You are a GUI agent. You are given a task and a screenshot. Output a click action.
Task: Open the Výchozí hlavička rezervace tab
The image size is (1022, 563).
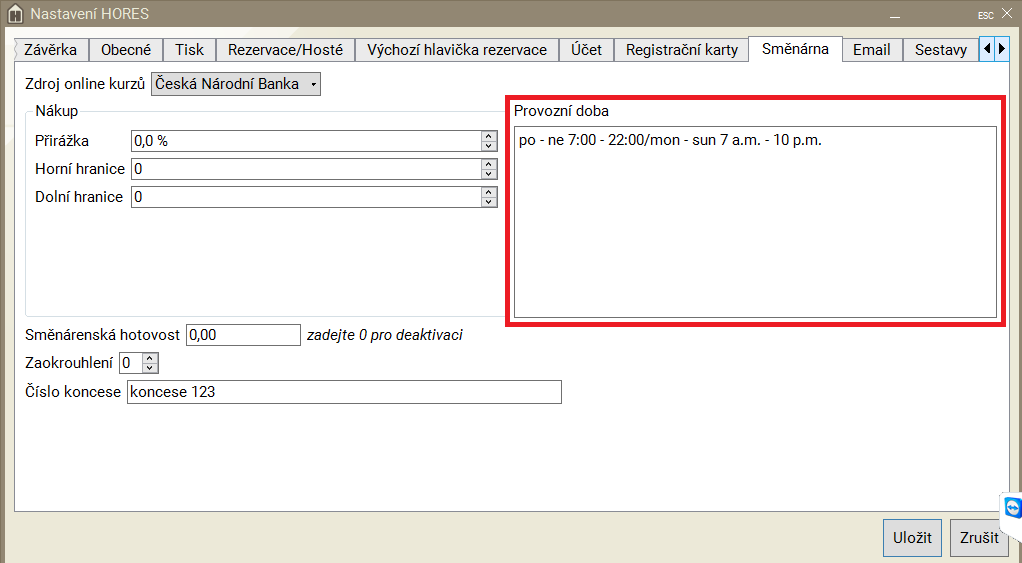457,50
